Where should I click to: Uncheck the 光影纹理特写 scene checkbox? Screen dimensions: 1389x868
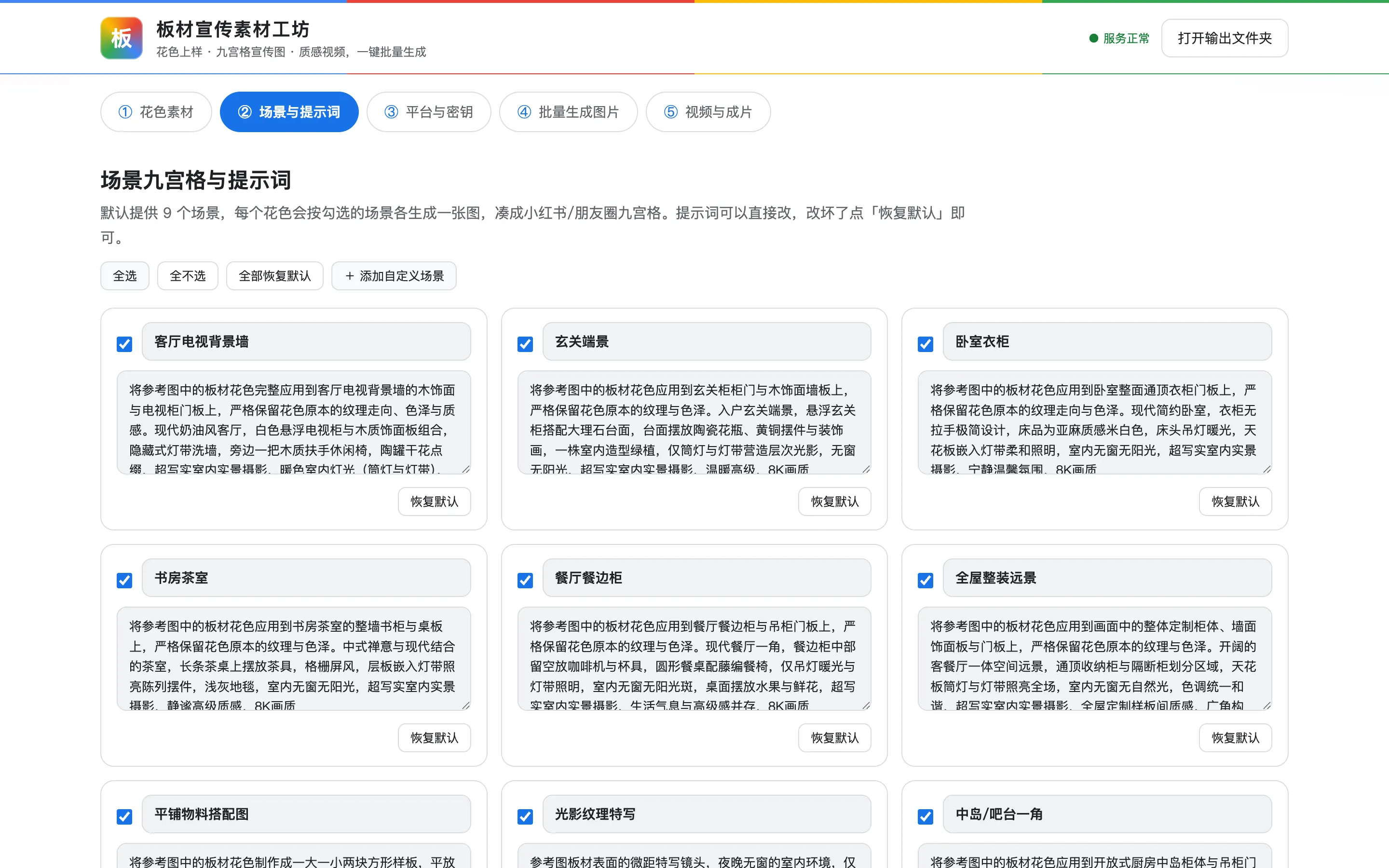click(525, 816)
